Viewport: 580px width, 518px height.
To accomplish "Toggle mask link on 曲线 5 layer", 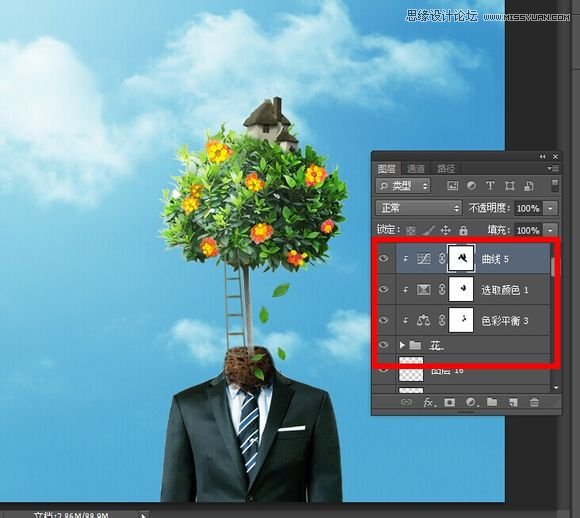I will (442, 258).
